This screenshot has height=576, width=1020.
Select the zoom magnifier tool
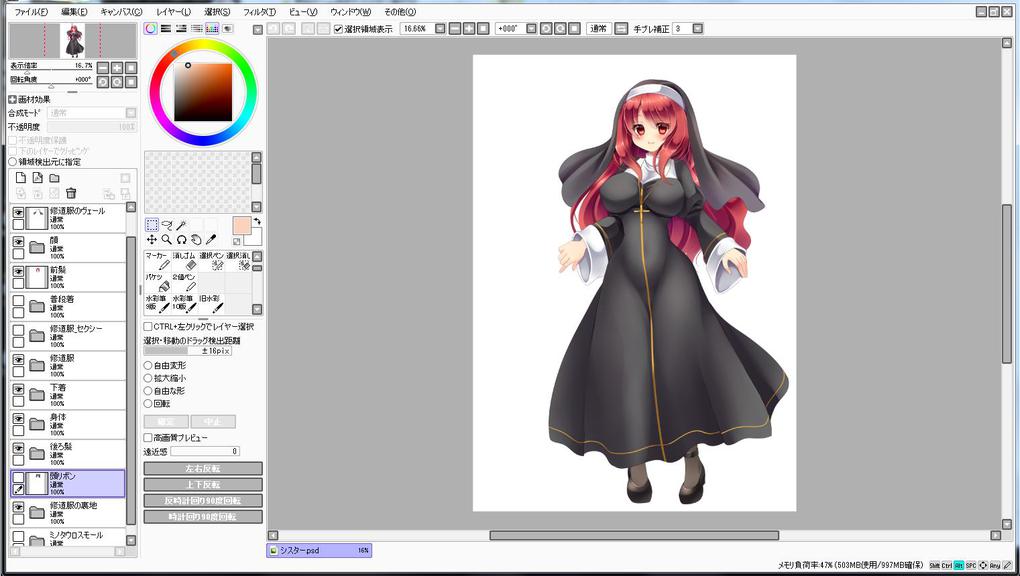tap(167, 240)
